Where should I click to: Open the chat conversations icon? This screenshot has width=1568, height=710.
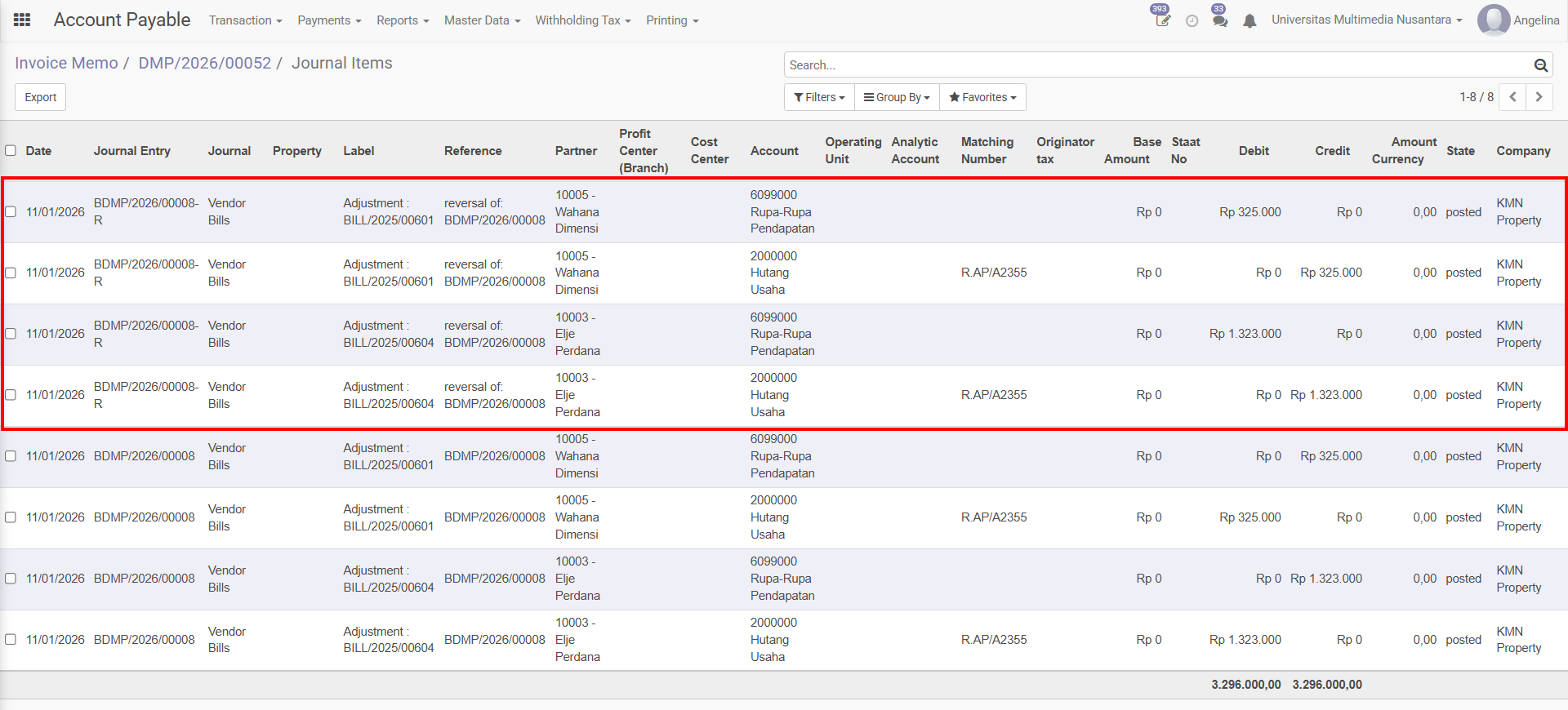point(1220,21)
